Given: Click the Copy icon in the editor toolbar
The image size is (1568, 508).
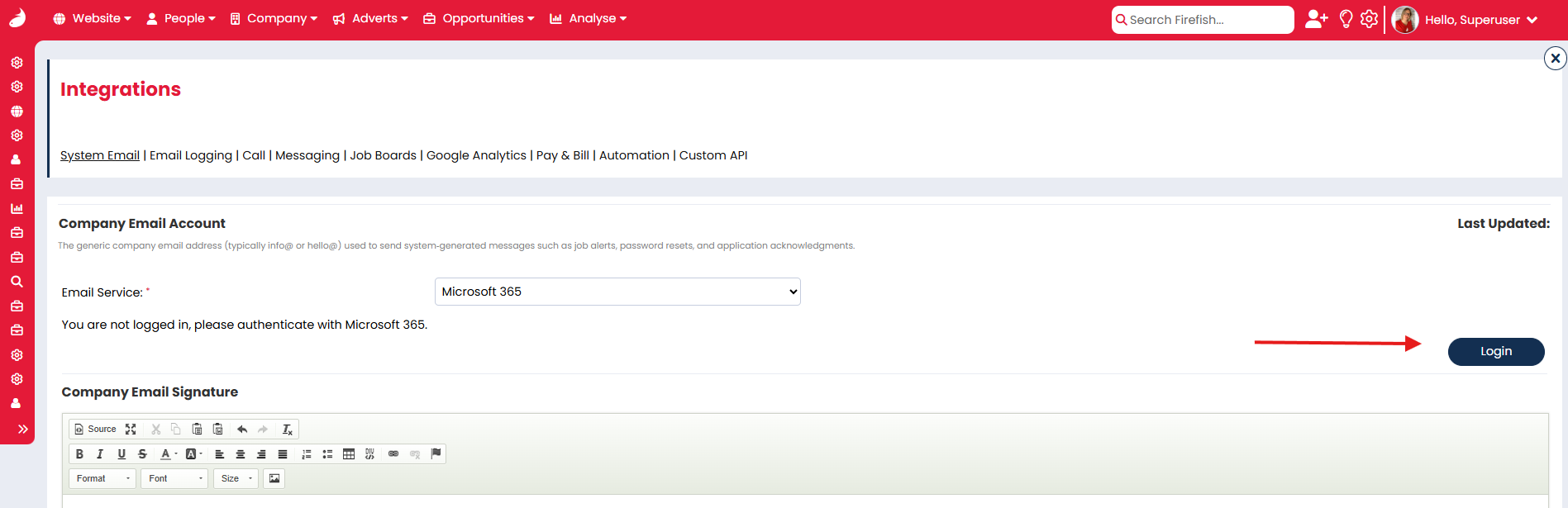Looking at the screenshot, I should [175, 429].
